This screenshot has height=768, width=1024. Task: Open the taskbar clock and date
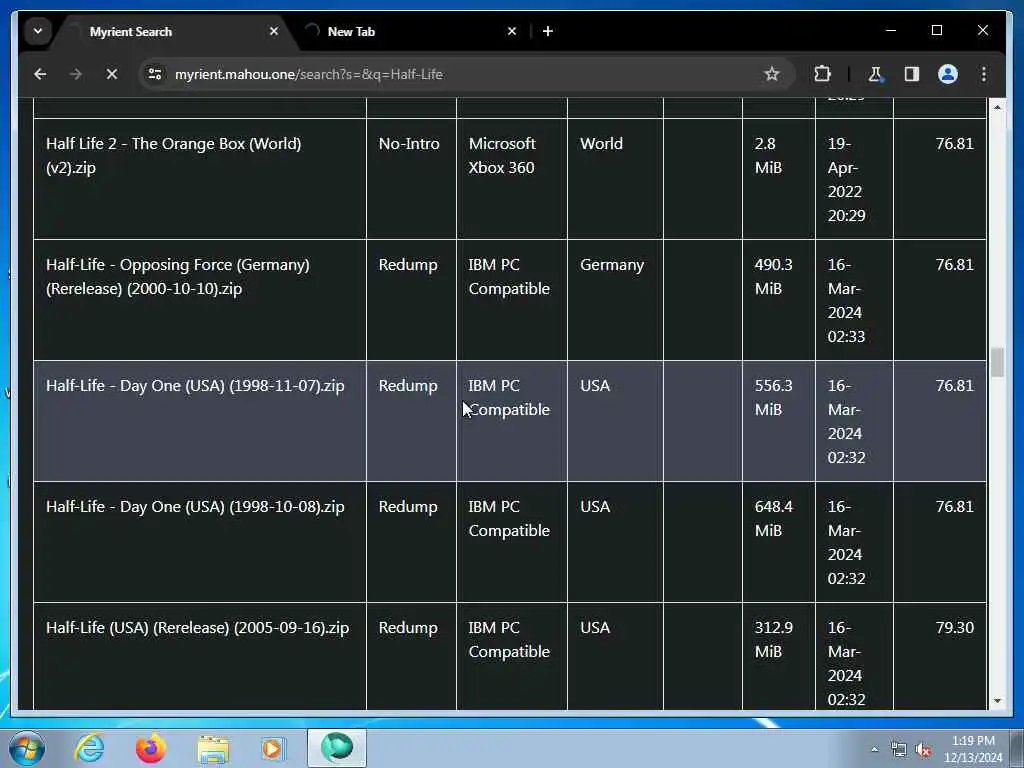coord(973,749)
